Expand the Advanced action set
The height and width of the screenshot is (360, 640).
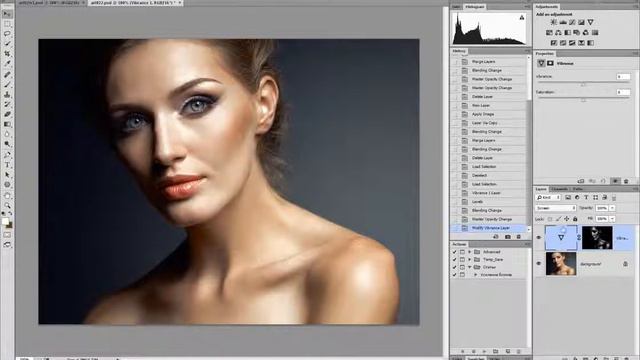pos(470,252)
